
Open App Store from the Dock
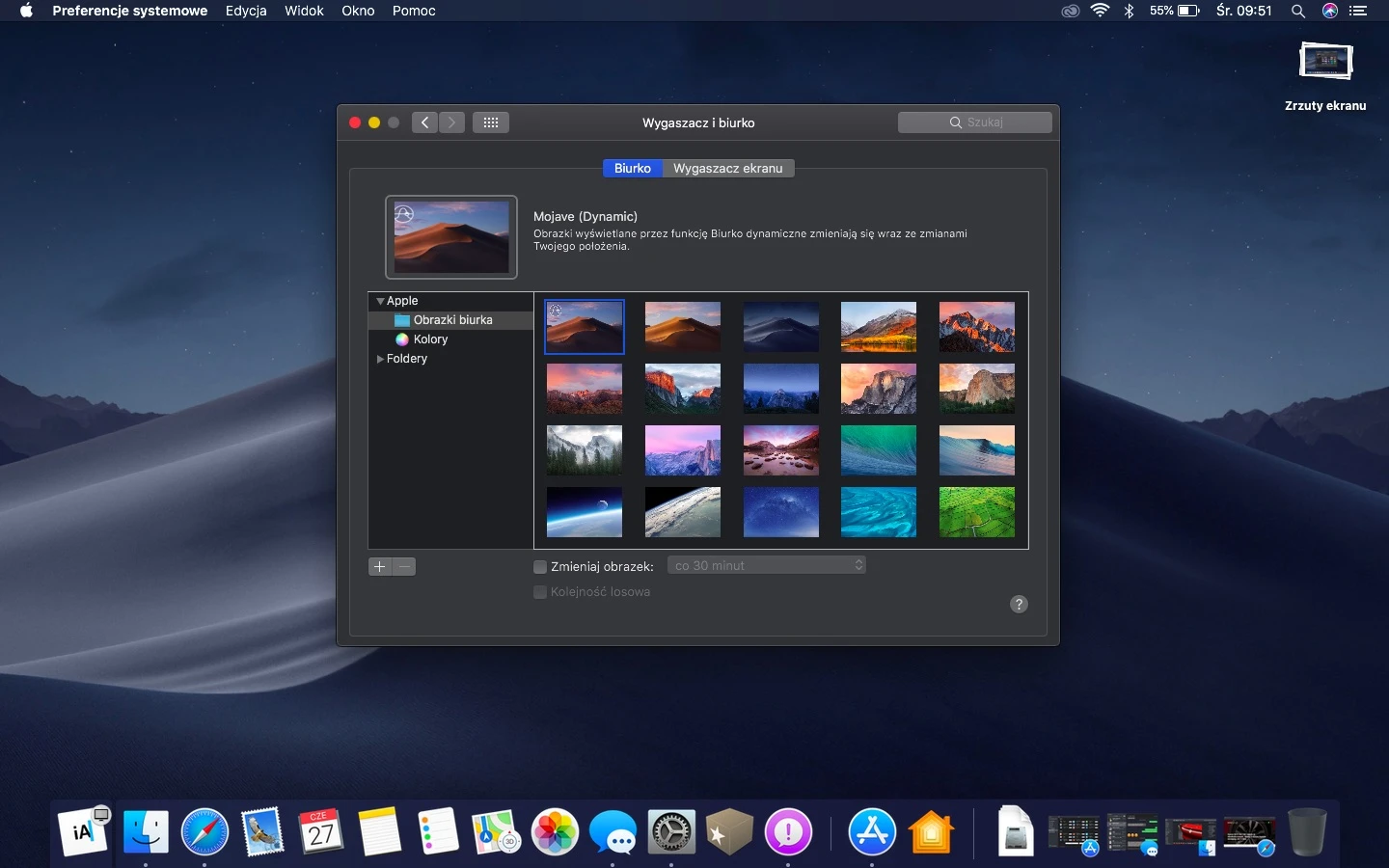coord(872,831)
